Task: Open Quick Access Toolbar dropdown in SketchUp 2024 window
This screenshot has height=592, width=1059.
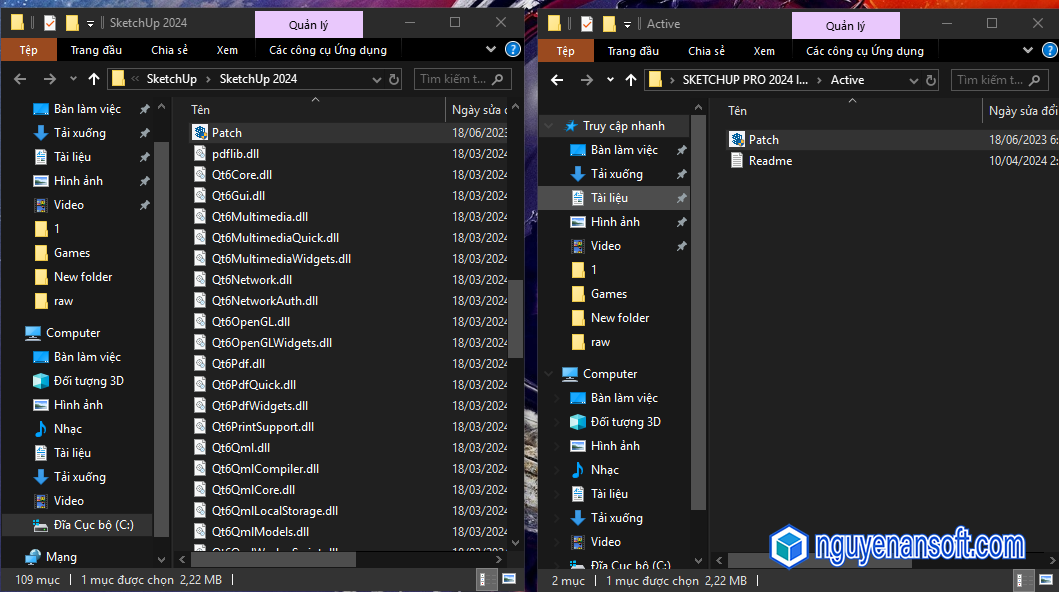Action: (x=91, y=24)
